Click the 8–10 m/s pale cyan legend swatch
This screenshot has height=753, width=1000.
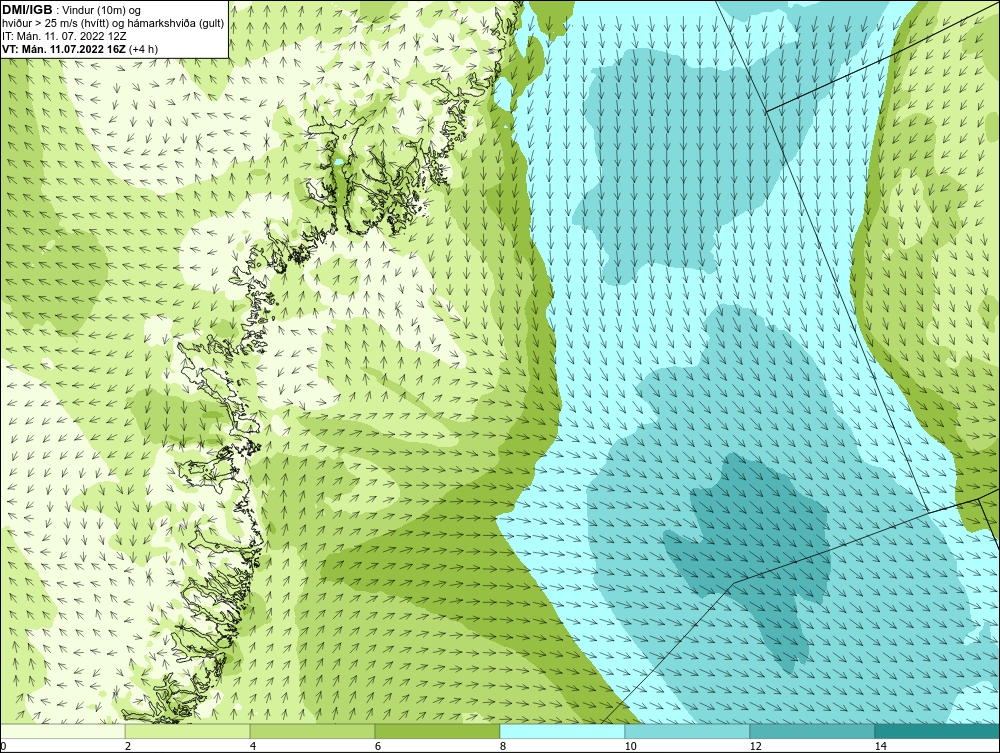coord(562,731)
